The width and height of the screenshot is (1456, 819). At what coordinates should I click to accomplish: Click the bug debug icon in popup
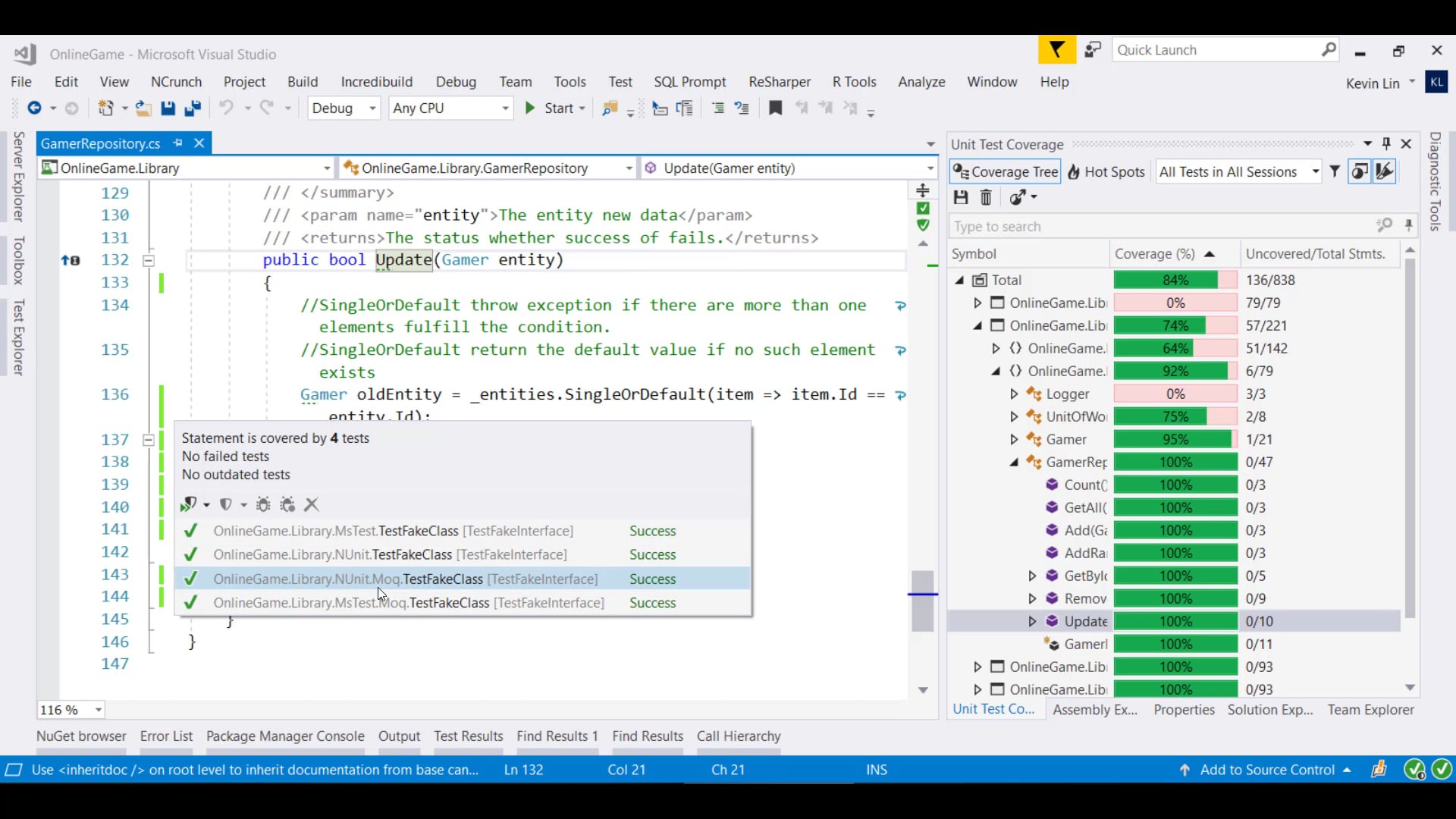263,504
